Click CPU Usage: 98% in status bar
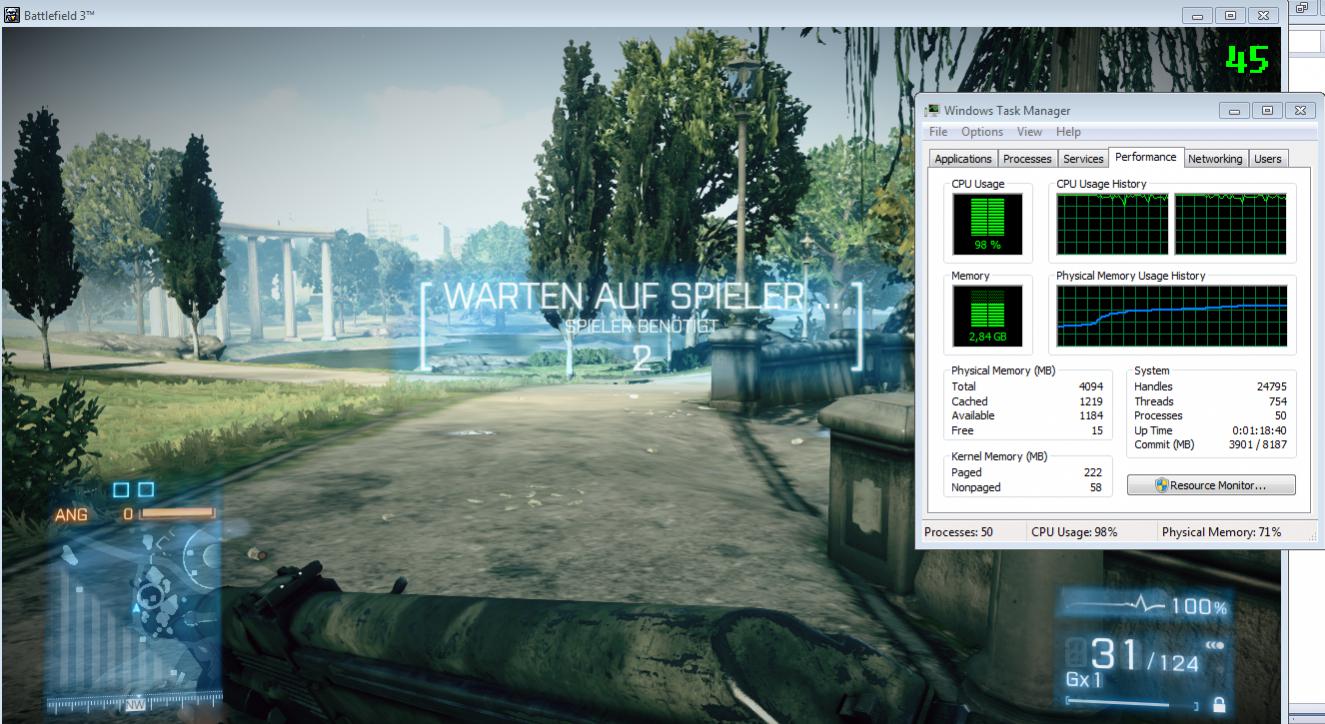1325x724 pixels. (1074, 532)
